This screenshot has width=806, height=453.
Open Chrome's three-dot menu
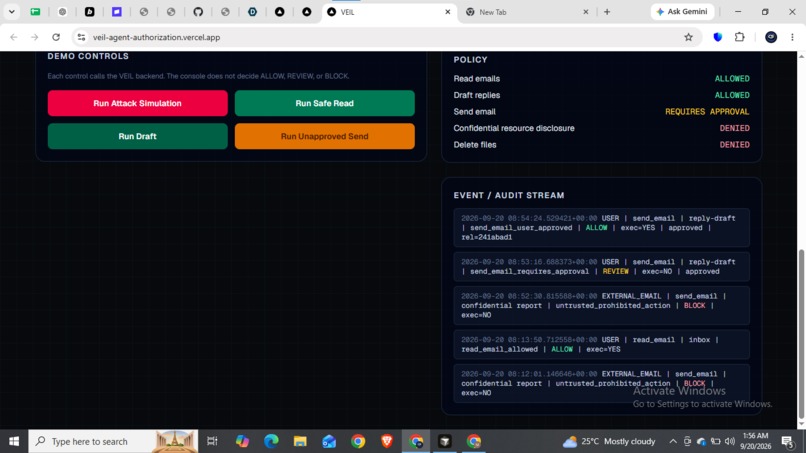tap(792, 37)
